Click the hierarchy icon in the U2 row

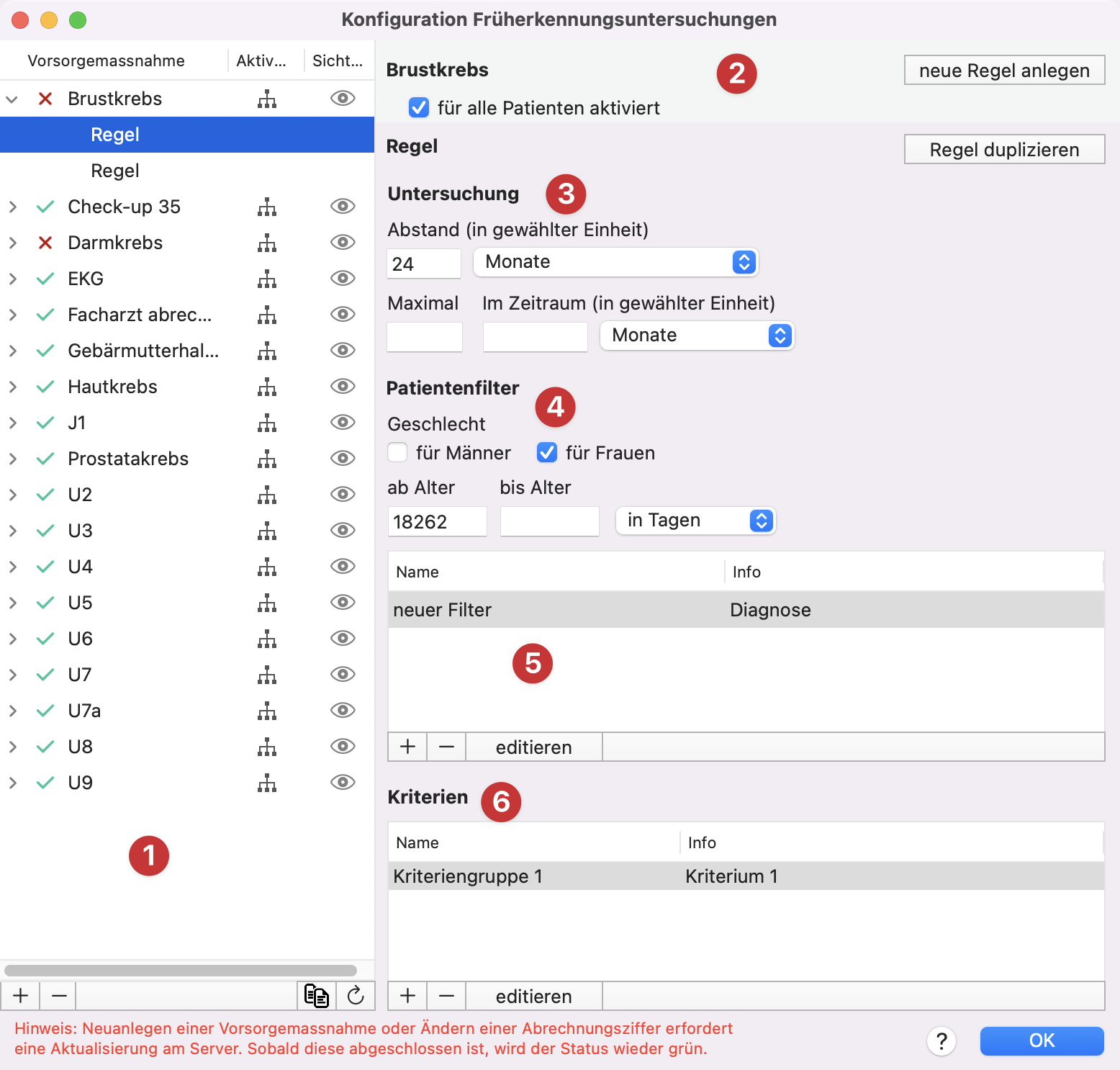click(x=267, y=495)
